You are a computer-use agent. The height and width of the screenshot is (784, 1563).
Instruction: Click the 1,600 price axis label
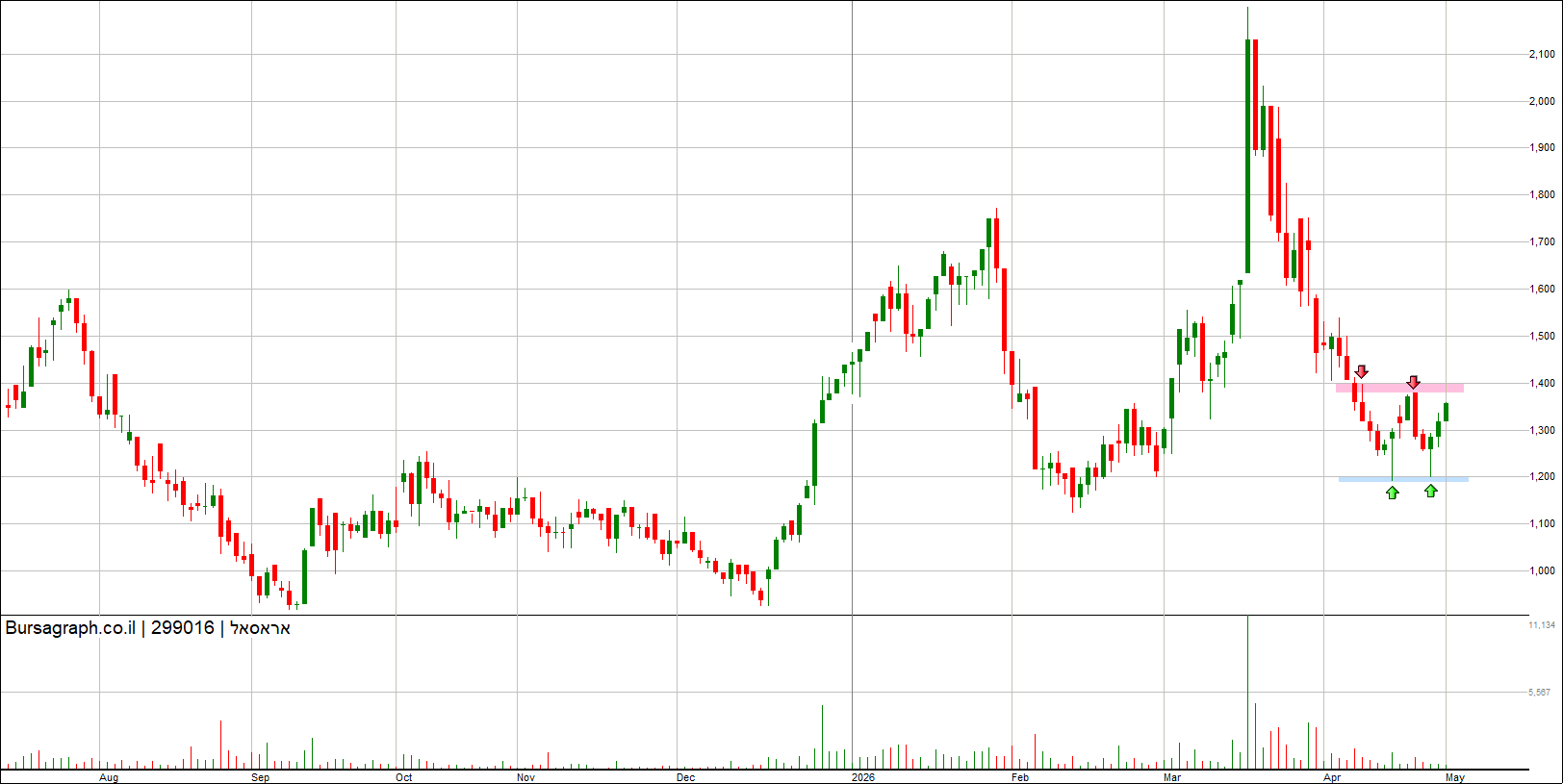point(1542,289)
